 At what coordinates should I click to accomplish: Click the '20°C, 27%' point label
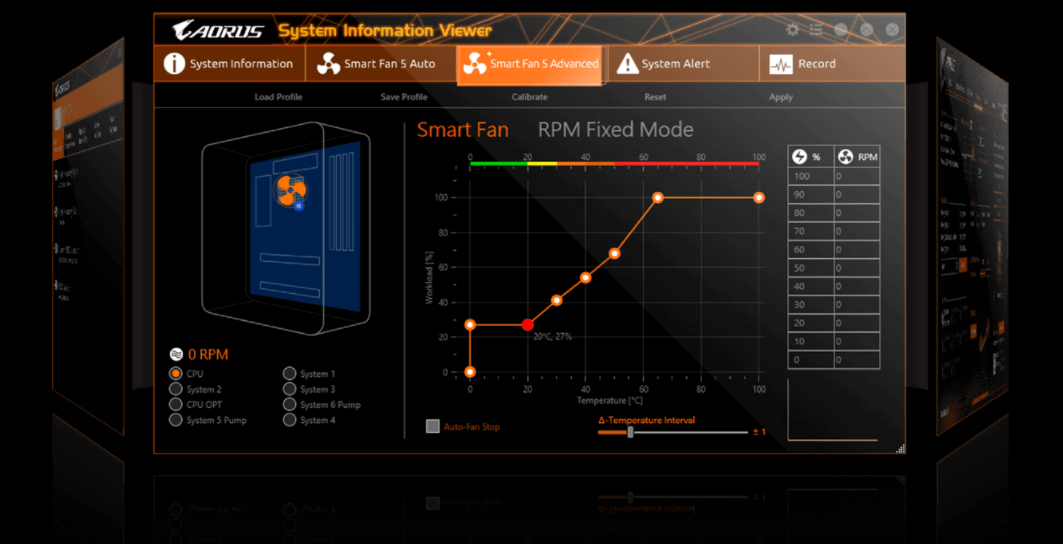(x=552, y=336)
